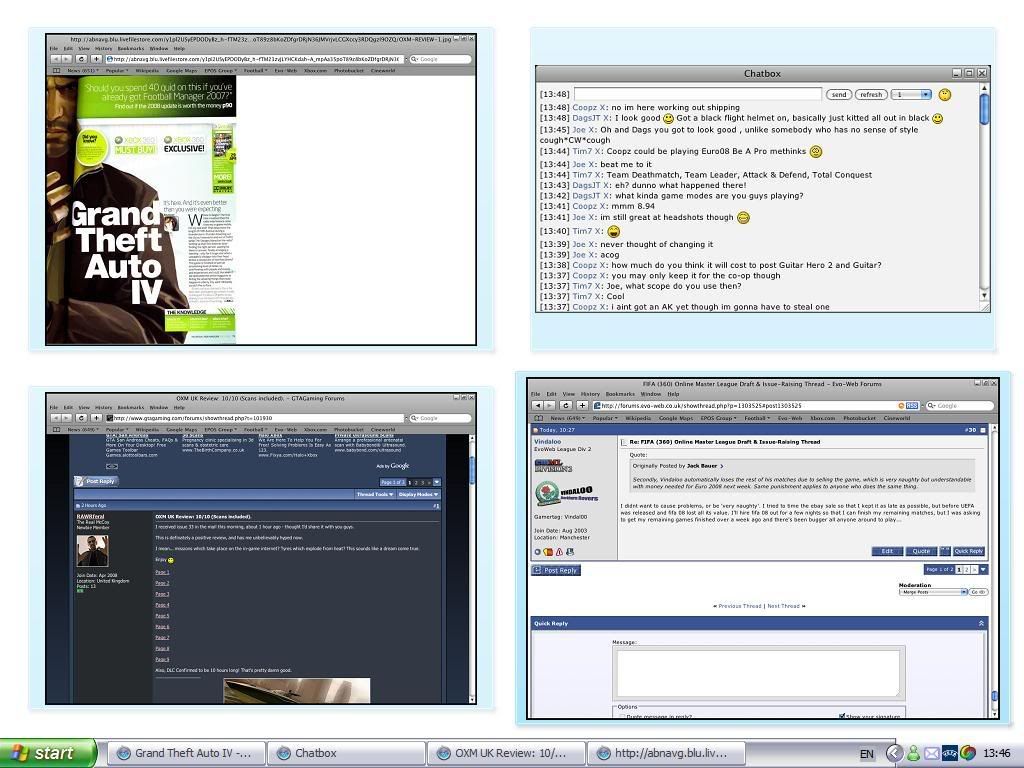Click forward arrow in Evo-Web Forums window
This screenshot has width=1024, height=768.
tap(549, 406)
